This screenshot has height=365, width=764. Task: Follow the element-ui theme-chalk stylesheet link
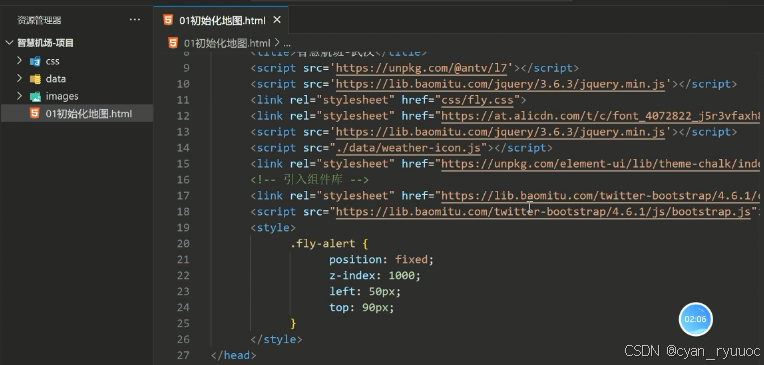pos(600,164)
